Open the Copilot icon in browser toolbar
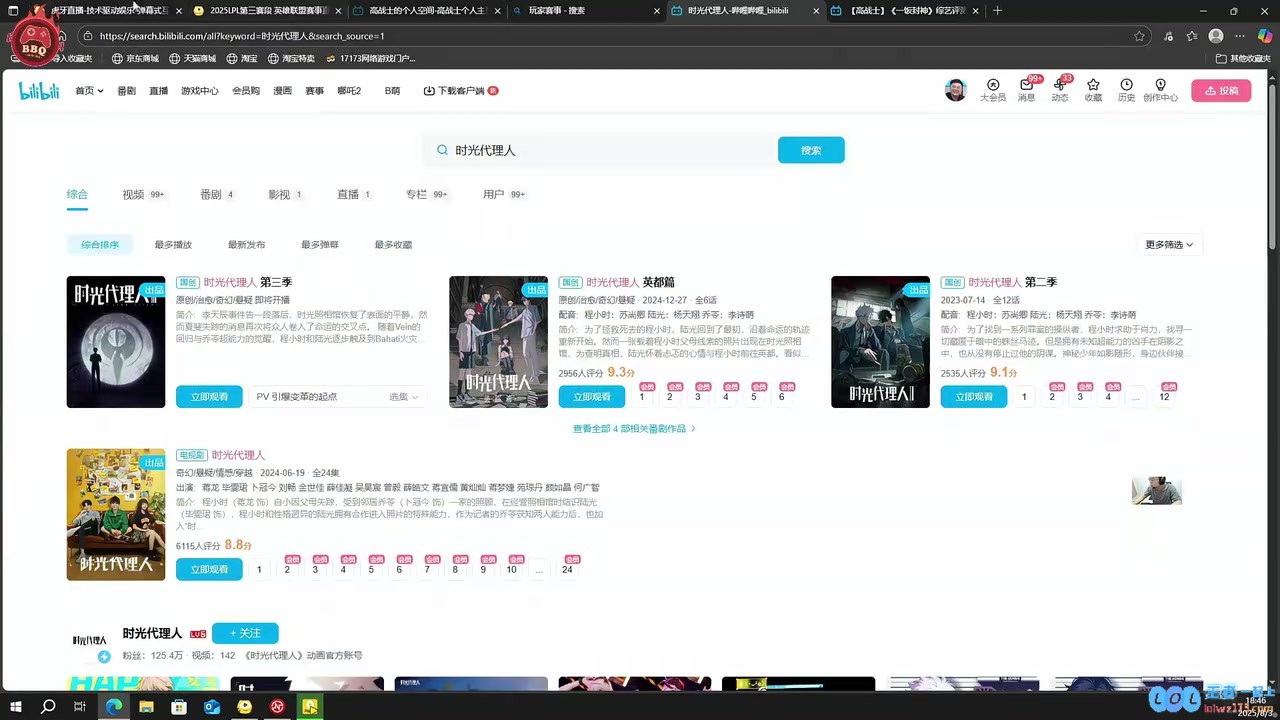Screen dimensions: 1280x720 (1264, 36)
